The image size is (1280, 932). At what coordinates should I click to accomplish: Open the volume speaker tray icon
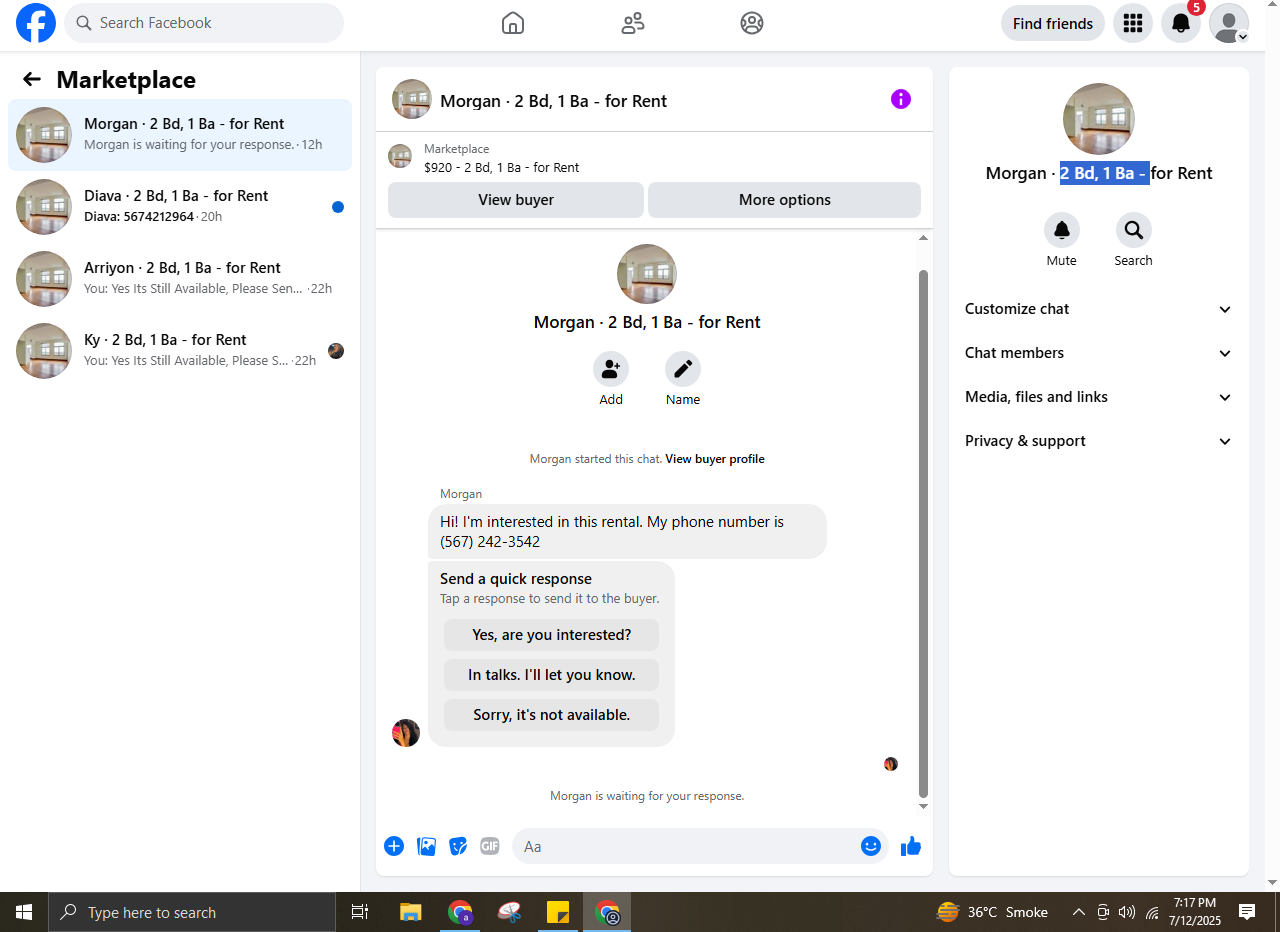click(x=1127, y=912)
